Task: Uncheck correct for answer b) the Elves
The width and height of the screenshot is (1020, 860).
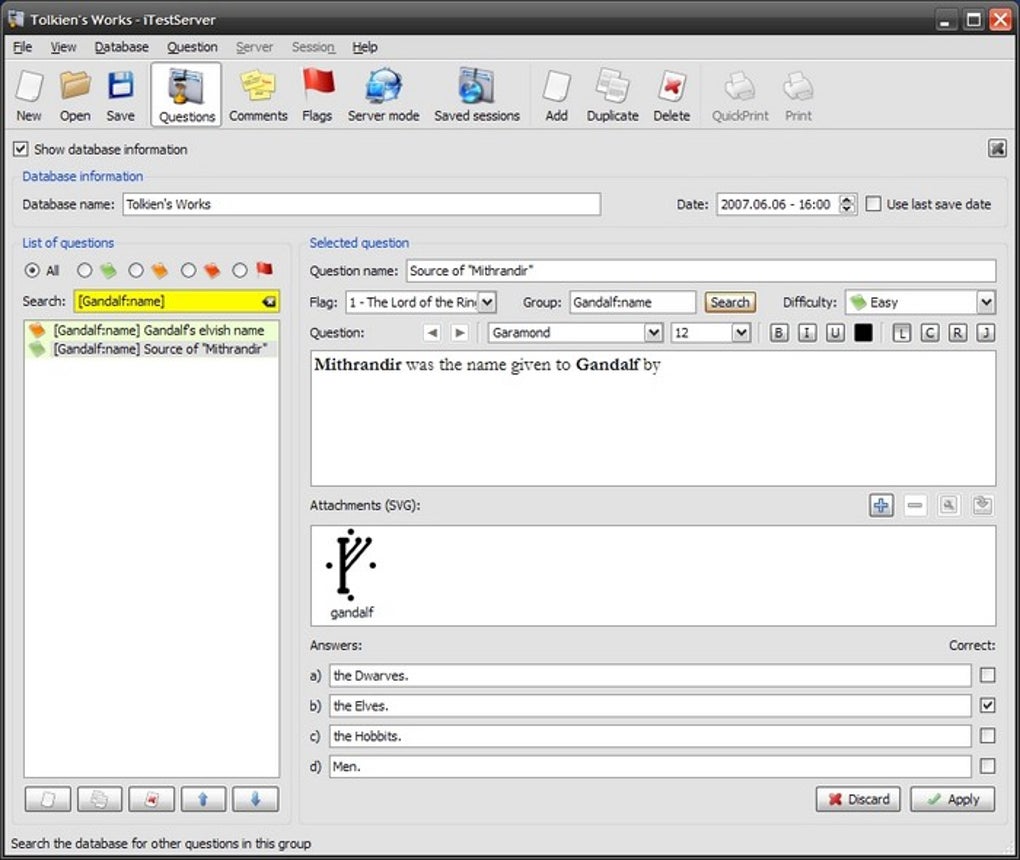Action: tap(987, 705)
